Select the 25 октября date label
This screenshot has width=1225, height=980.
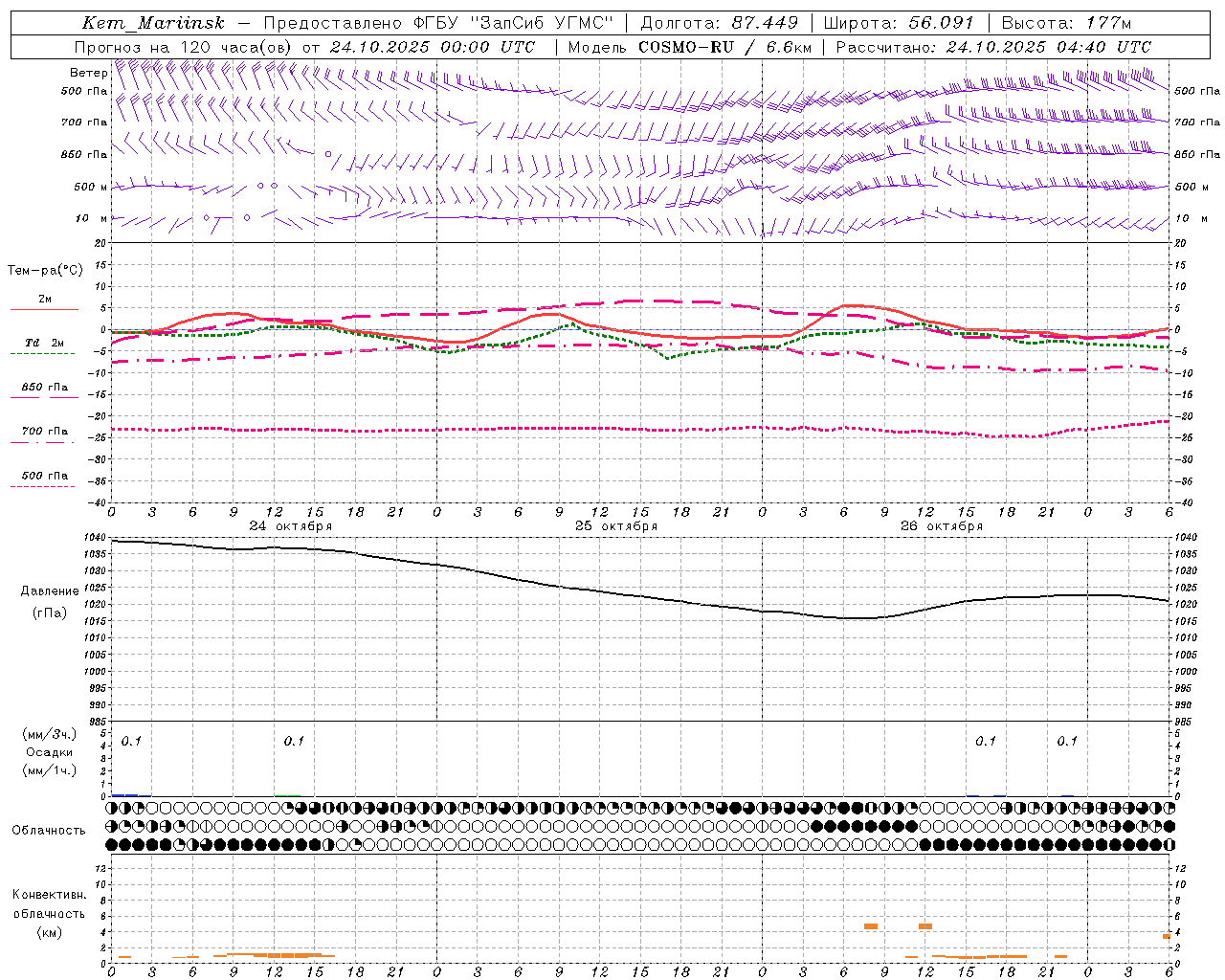616,526
